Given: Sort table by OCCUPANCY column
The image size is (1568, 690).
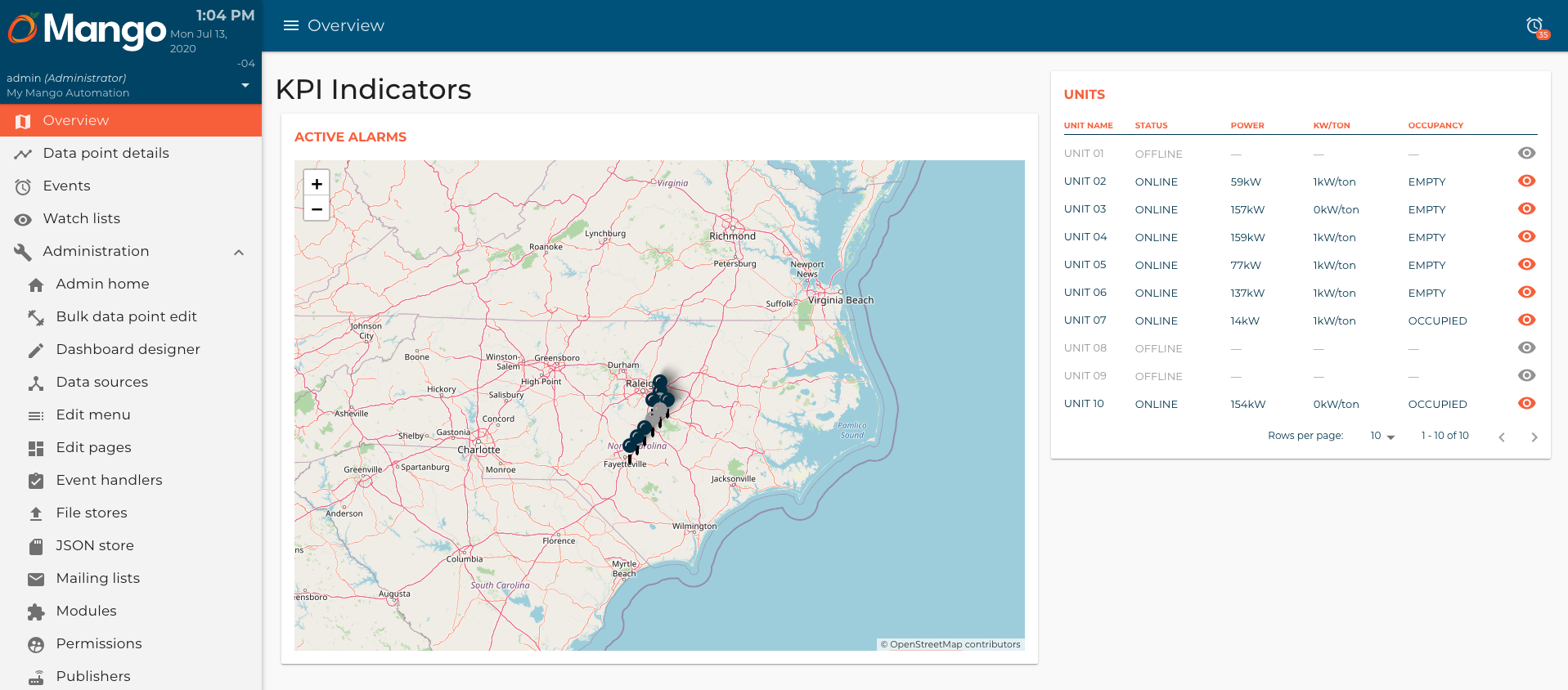Looking at the screenshot, I should (x=1435, y=126).
